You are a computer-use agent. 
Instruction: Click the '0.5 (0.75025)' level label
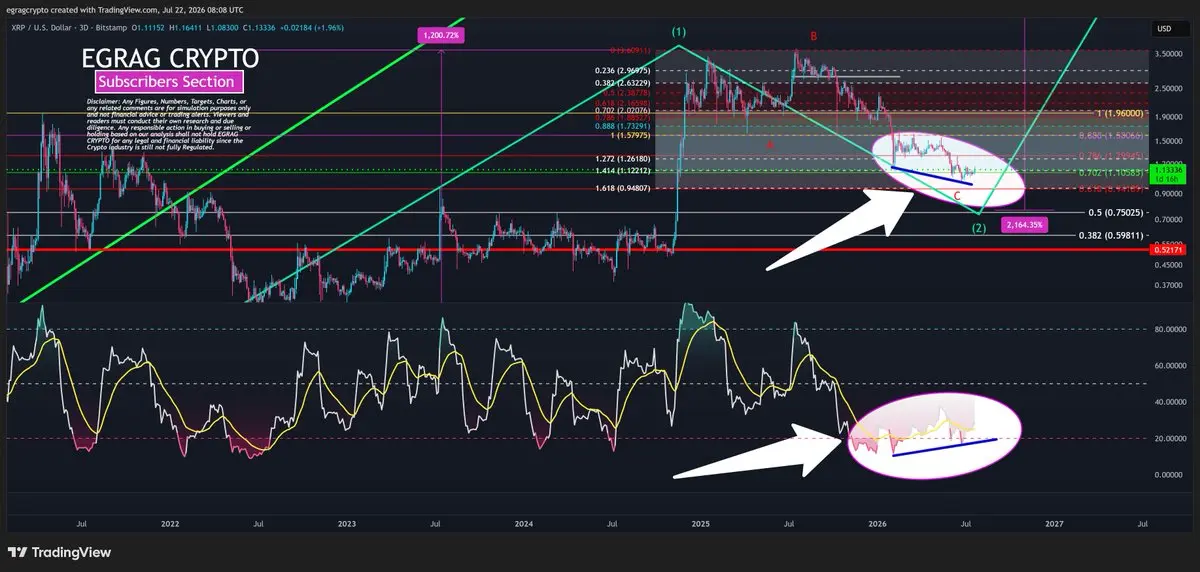(x=1116, y=212)
